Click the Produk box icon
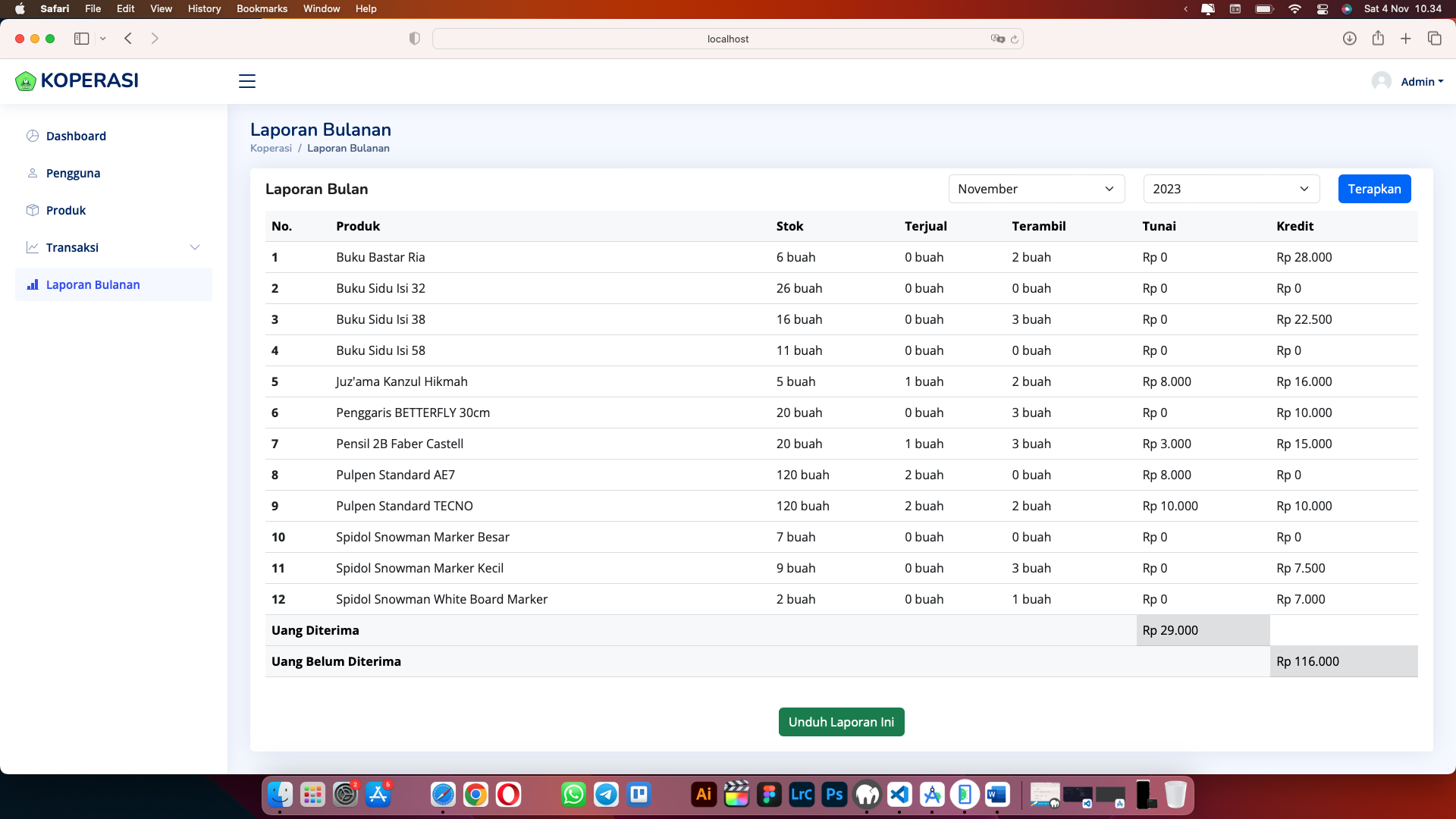Viewport: 1456px width, 819px height. click(x=33, y=210)
